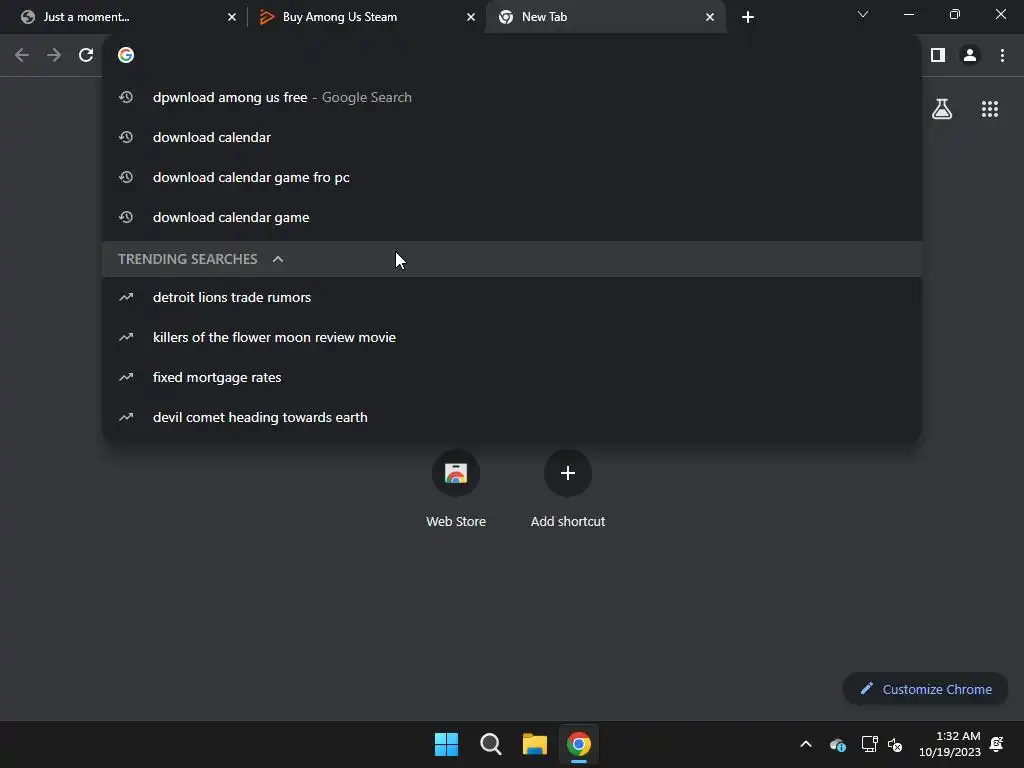
Task: Click history icon beside 'download calendar'
Action: [x=126, y=137]
